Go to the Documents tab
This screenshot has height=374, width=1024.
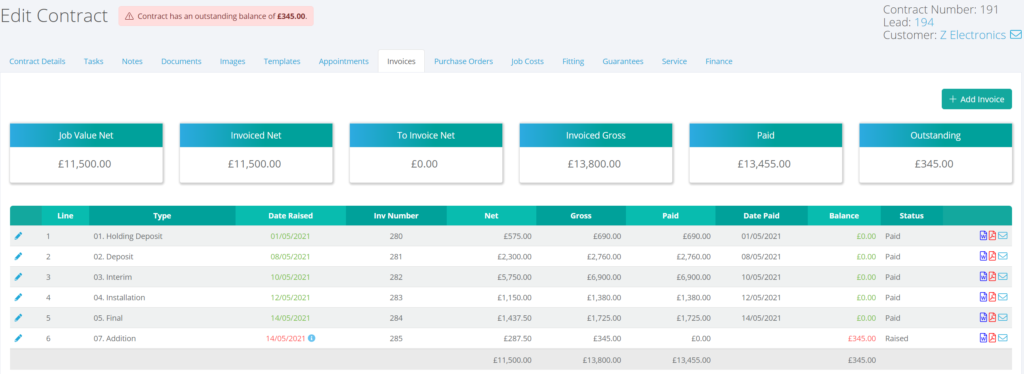(181, 61)
